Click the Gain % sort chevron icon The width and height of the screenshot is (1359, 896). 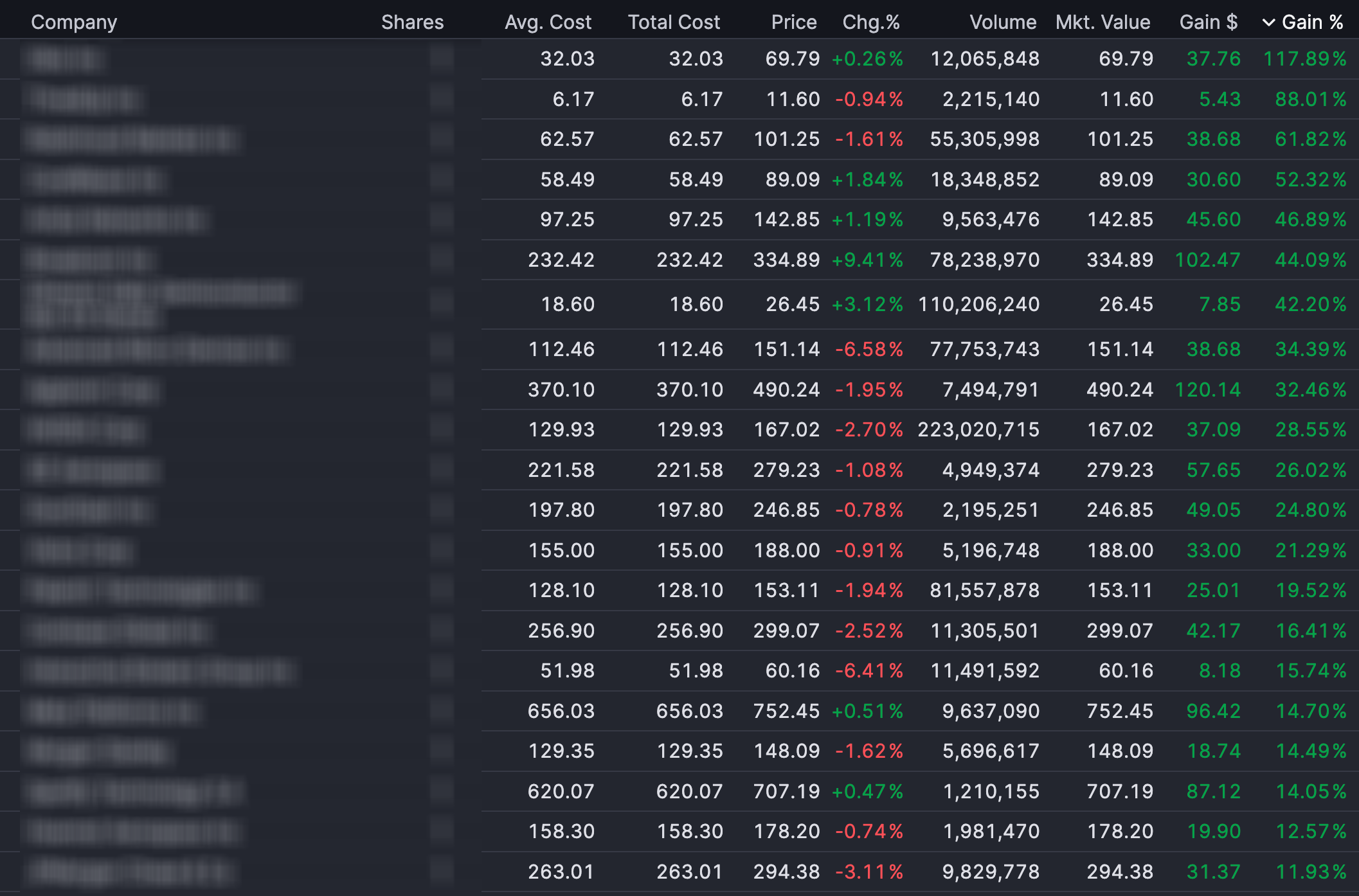(x=1268, y=22)
